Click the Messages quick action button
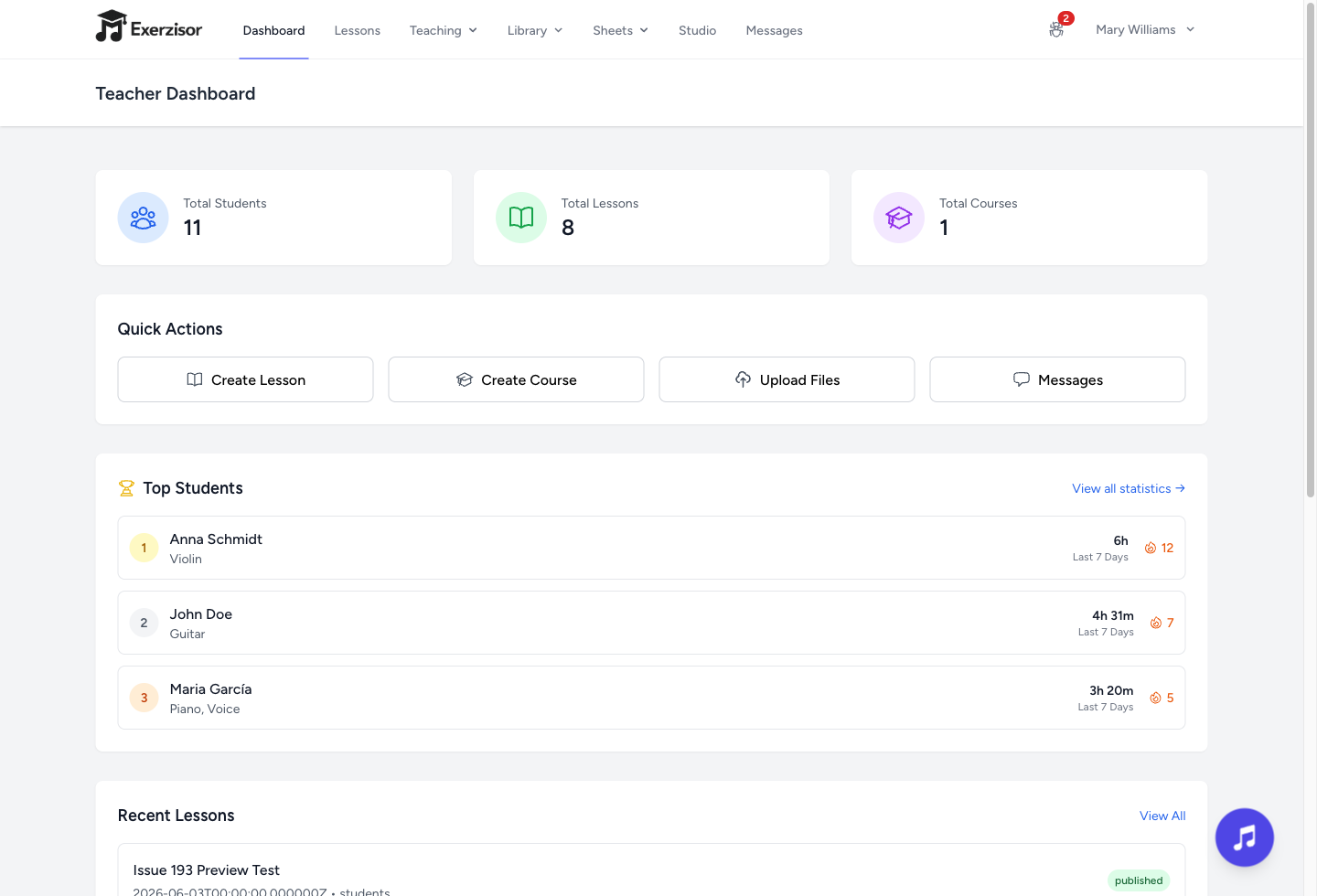1317x896 pixels. tap(1057, 379)
